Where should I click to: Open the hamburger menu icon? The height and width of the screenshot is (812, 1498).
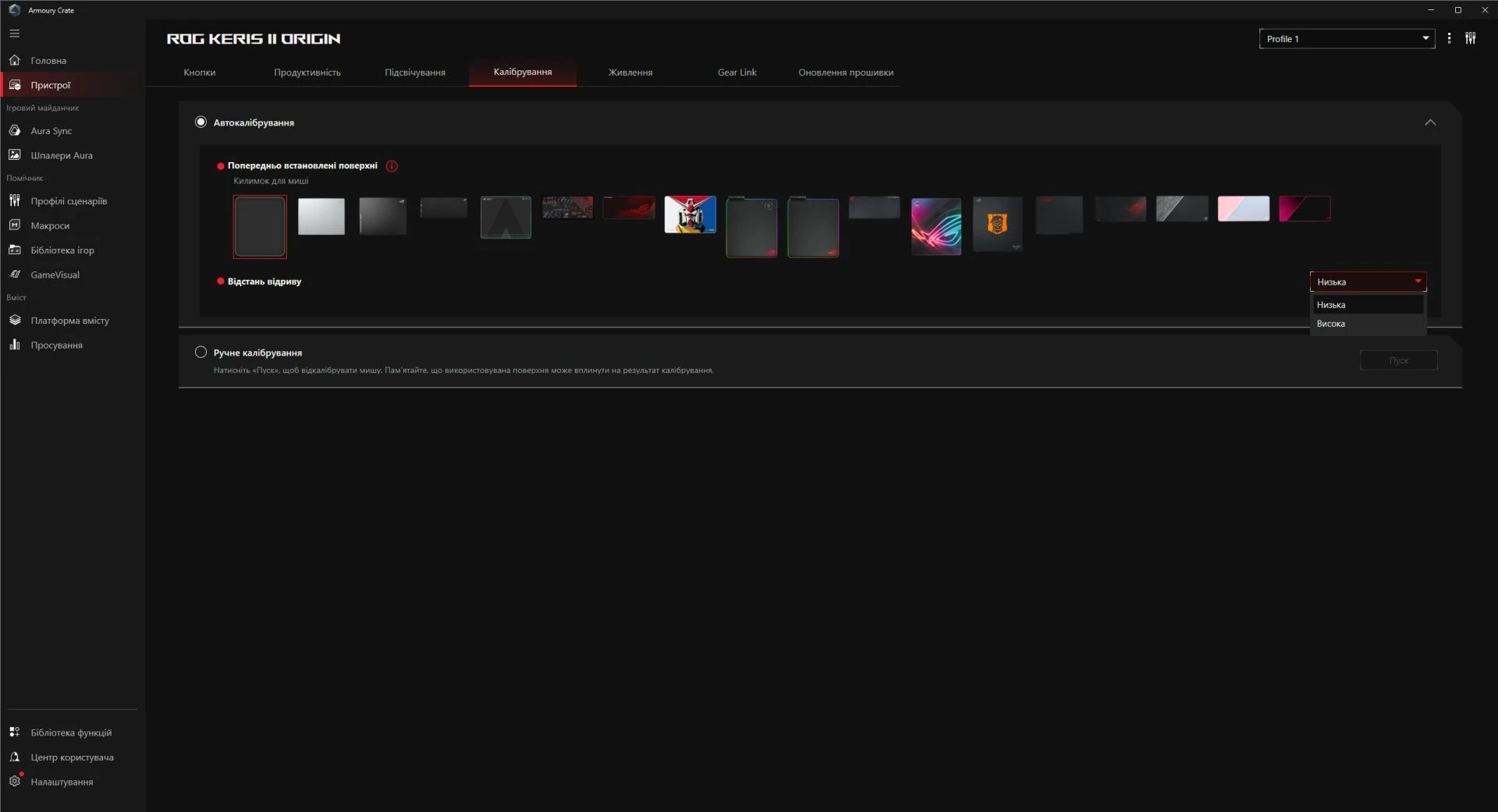[14, 34]
